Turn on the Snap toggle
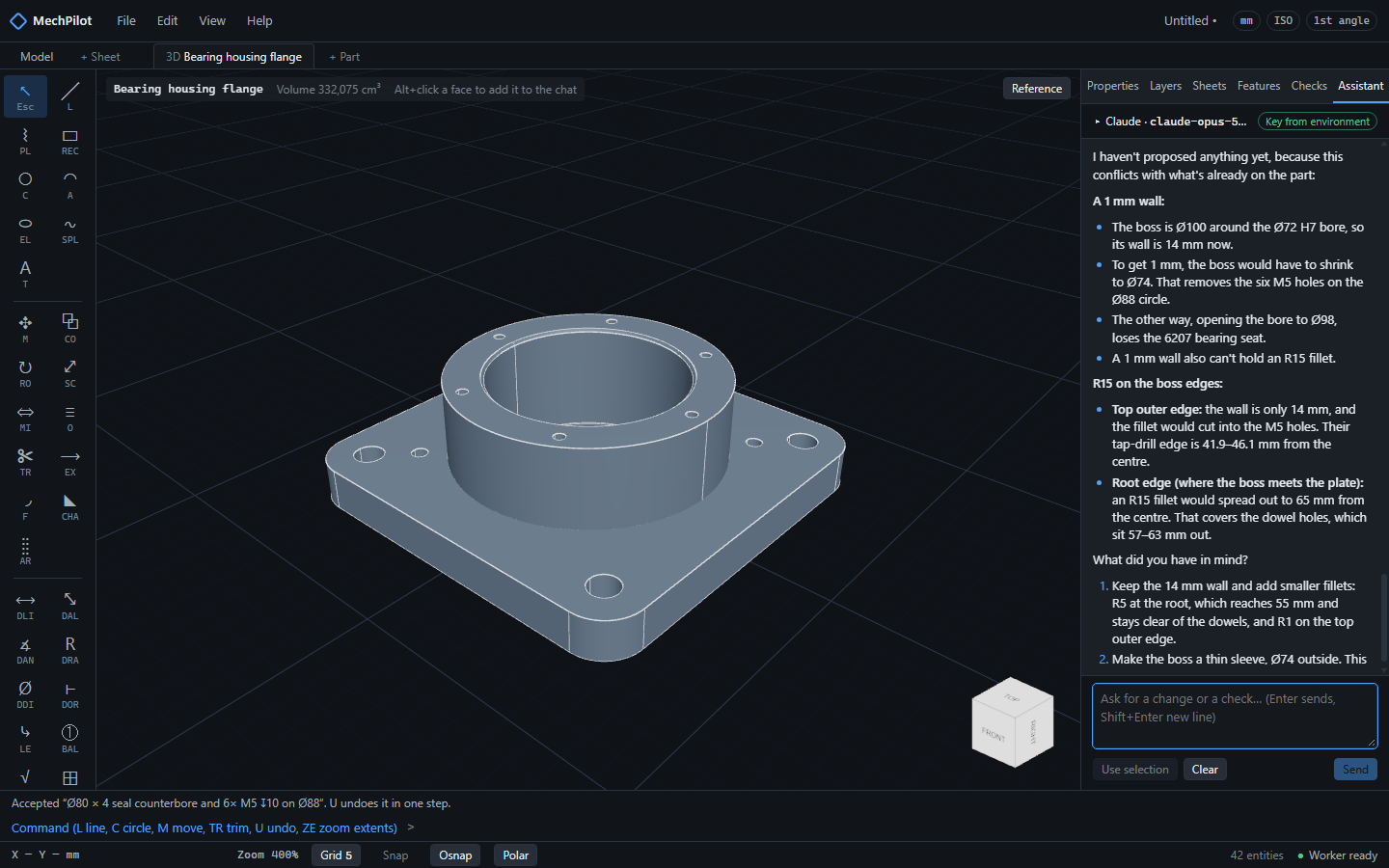Viewport: 1389px width, 868px height. [x=395, y=855]
